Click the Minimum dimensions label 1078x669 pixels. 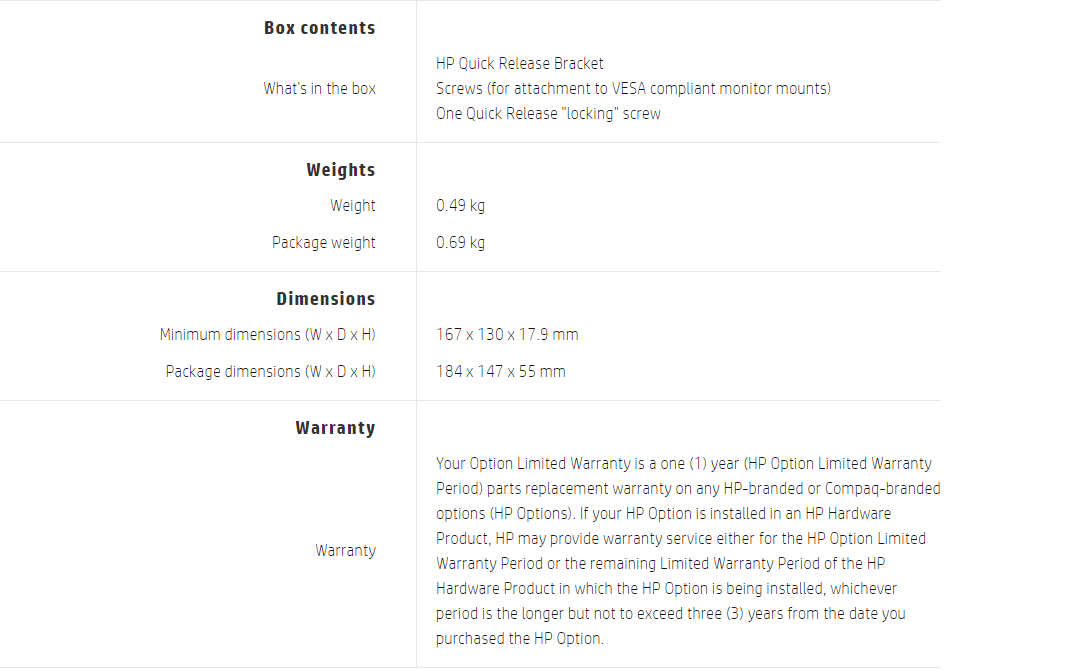click(267, 334)
